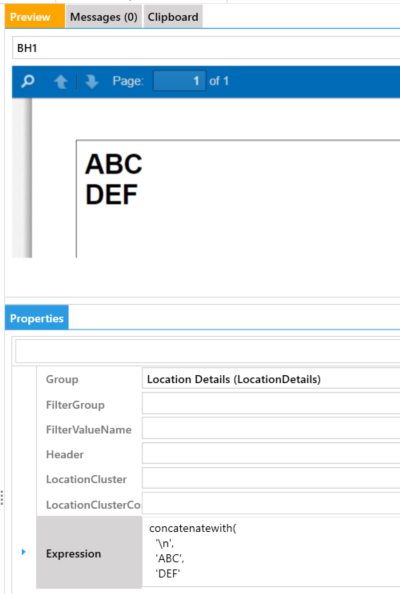This screenshot has width=400, height=594.
Task: Open the Clipboard tab
Action: click(x=173, y=17)
